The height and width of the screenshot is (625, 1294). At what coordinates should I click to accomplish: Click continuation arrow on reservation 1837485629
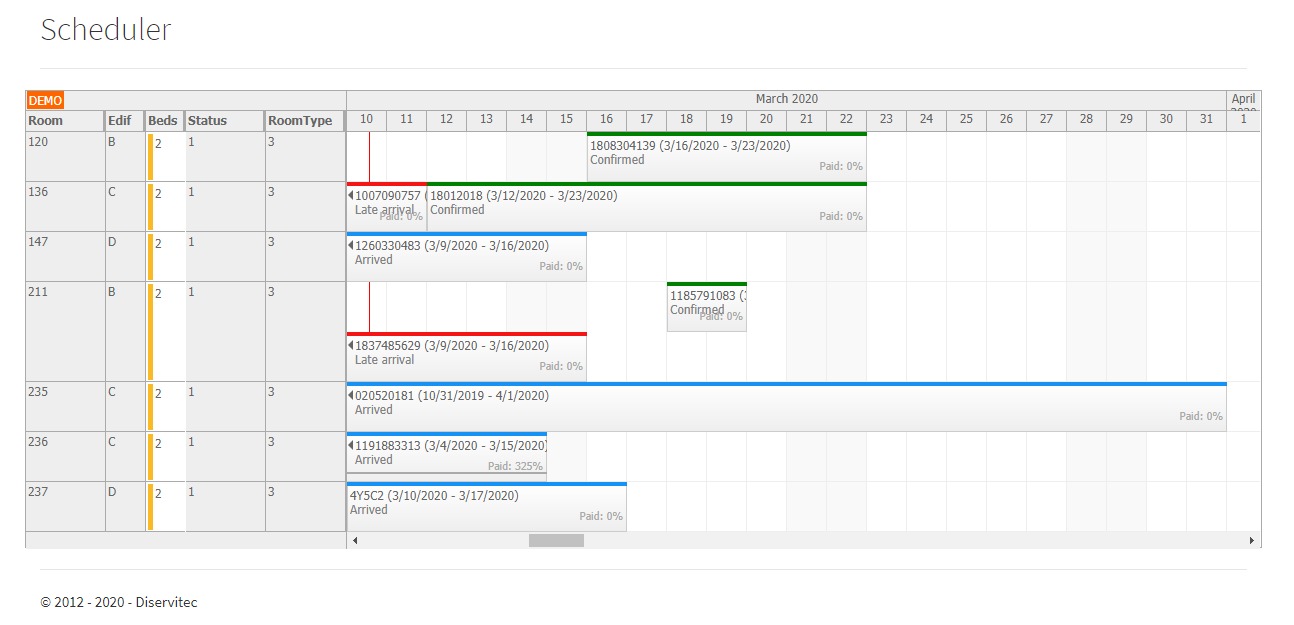pyautogui.click(x=351, y=346)
